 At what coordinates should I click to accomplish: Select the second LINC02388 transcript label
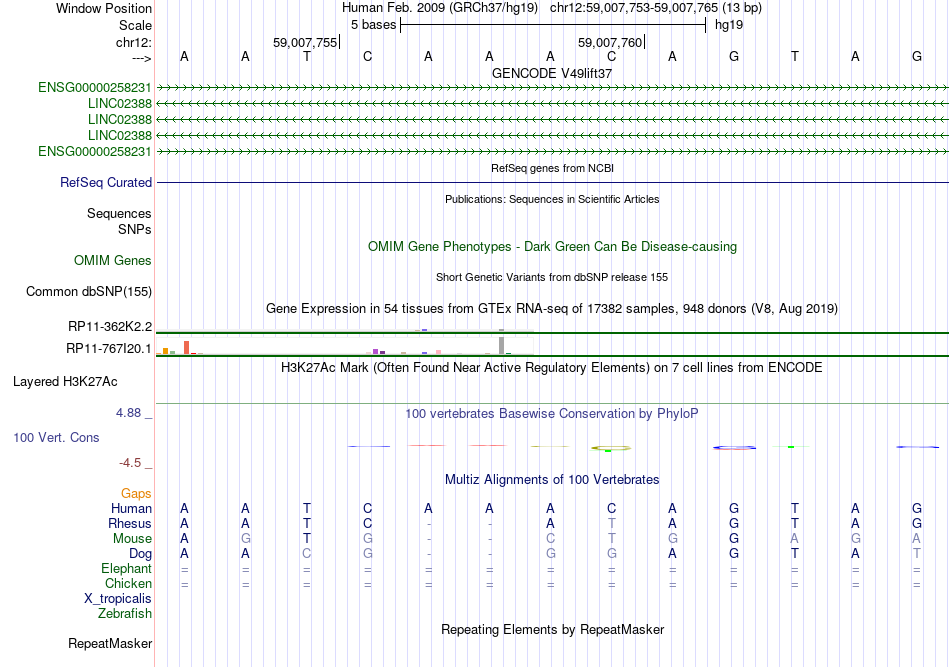pos(119,119)
